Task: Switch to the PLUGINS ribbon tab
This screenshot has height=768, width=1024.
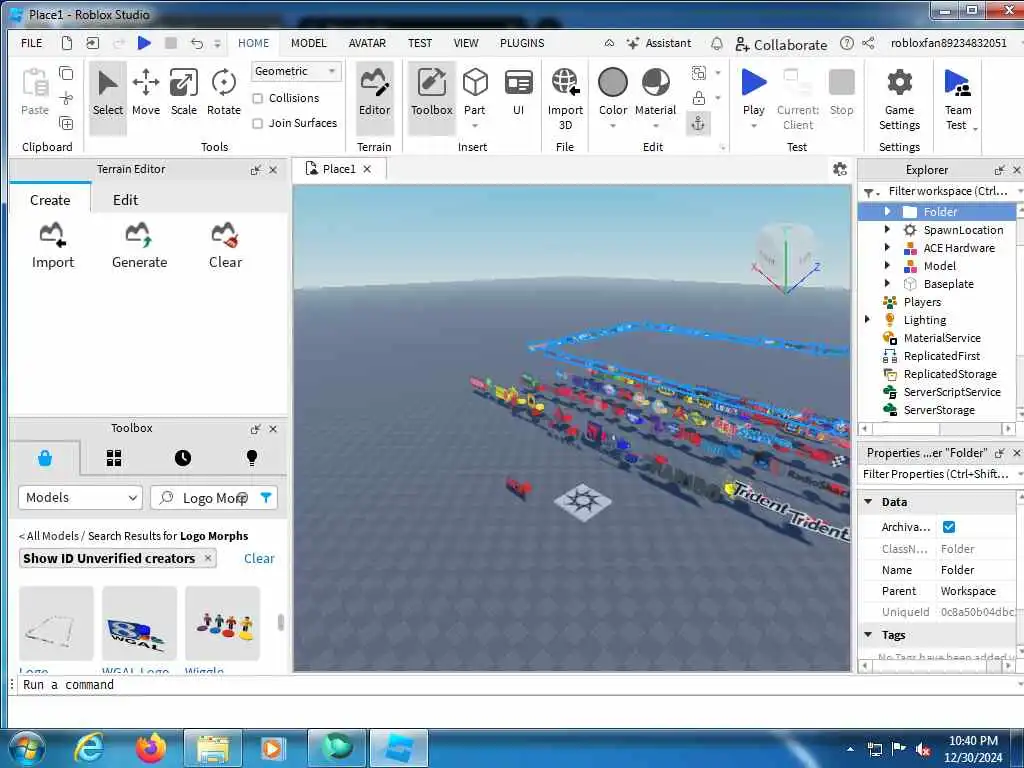Action: pos(522,43)
